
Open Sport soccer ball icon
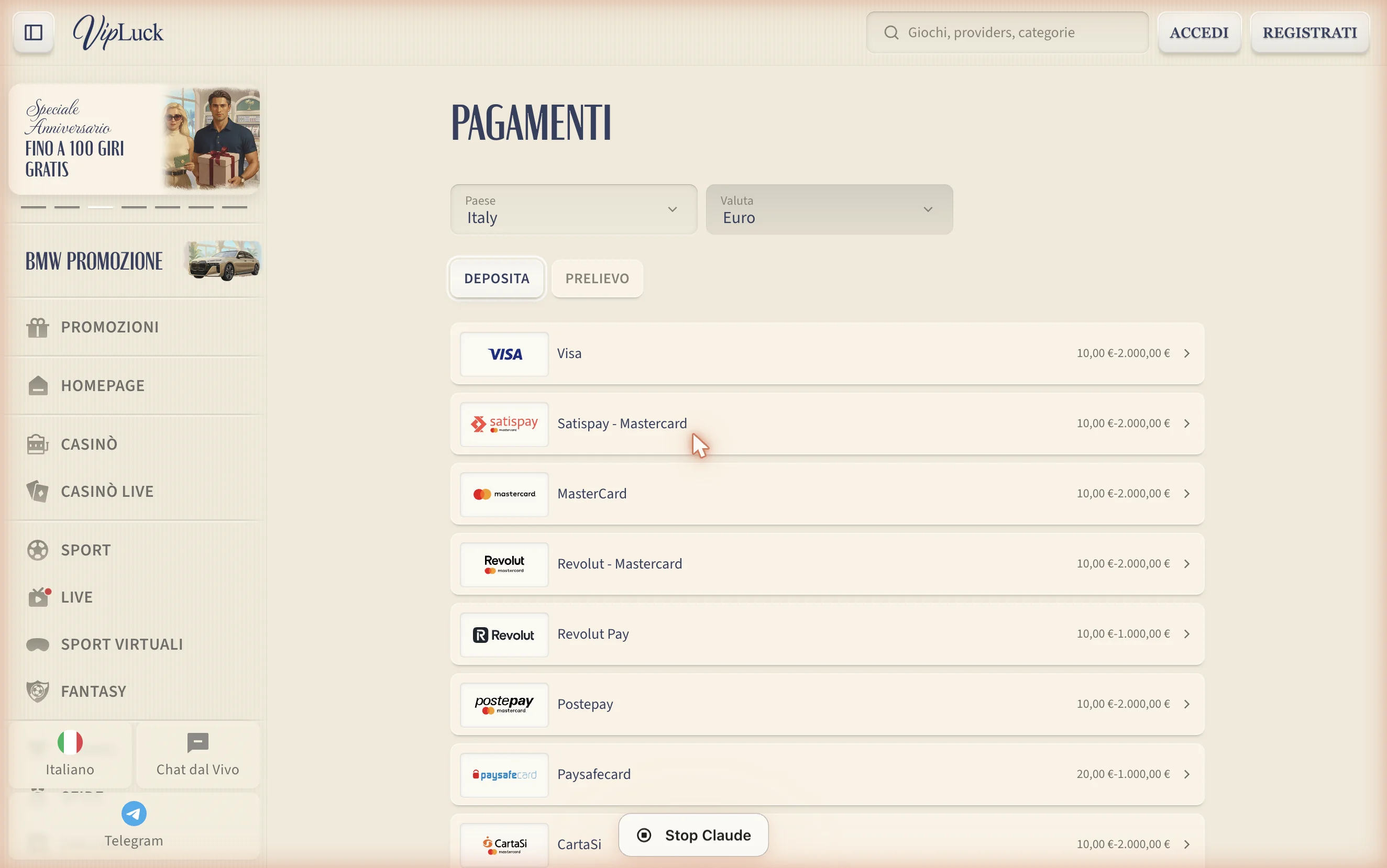(38, 550)
